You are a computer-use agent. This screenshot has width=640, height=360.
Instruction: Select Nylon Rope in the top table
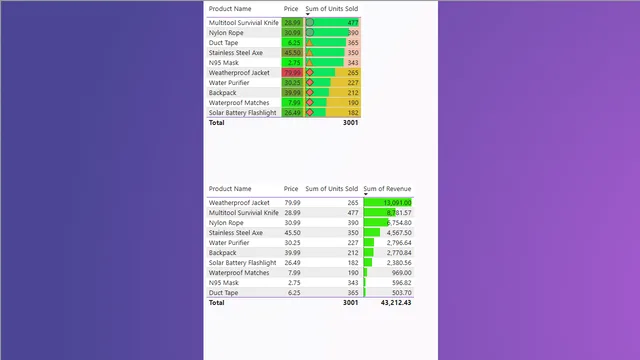tap(226, 33)
